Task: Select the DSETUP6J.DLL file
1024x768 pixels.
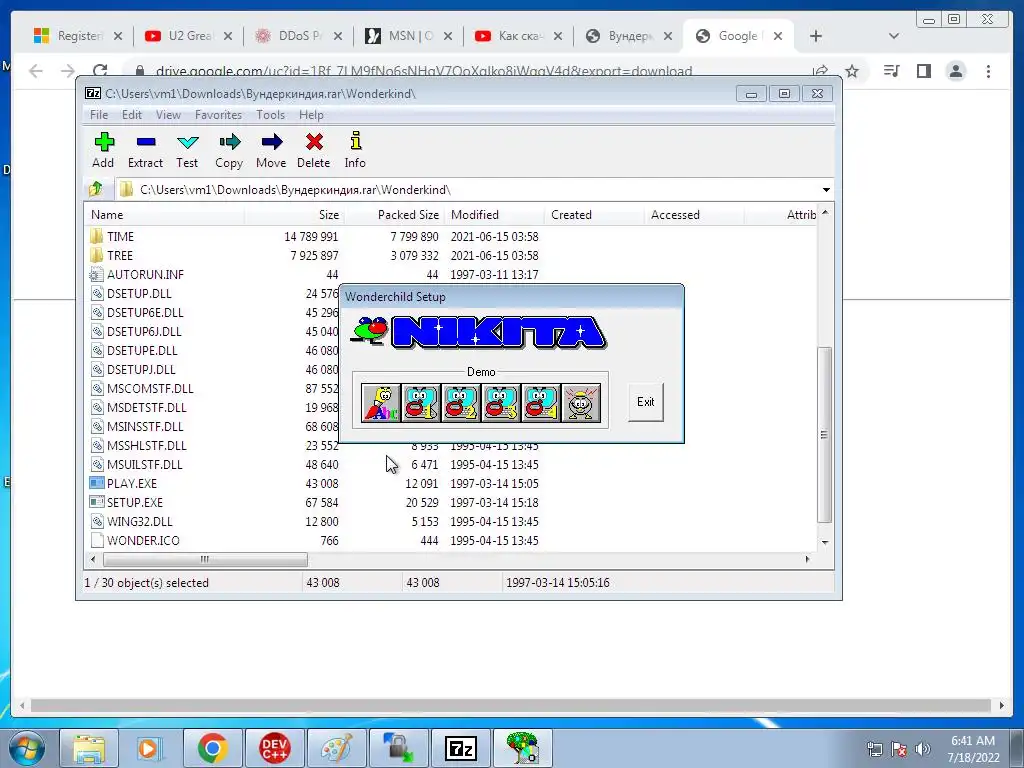Action: [x=144, y=331]
